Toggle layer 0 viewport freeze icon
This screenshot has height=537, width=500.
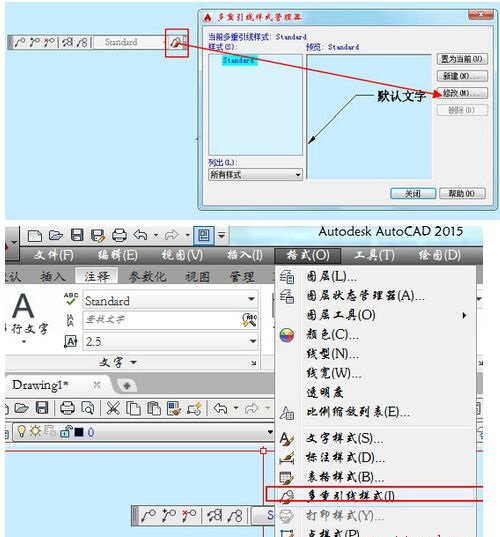pos(50,432)
